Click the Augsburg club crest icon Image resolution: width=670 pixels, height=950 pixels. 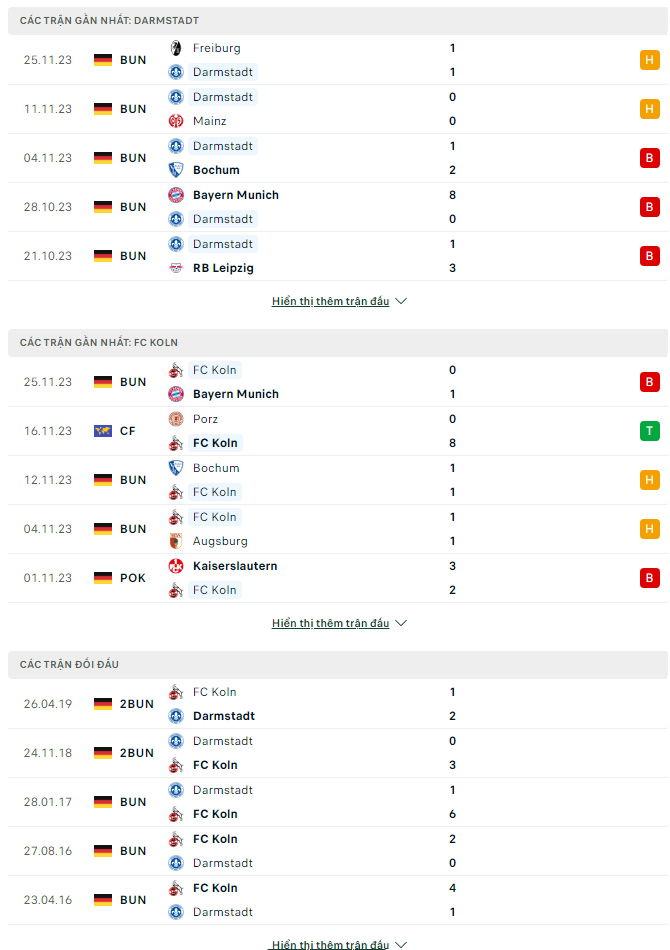[x=176, y=541]
